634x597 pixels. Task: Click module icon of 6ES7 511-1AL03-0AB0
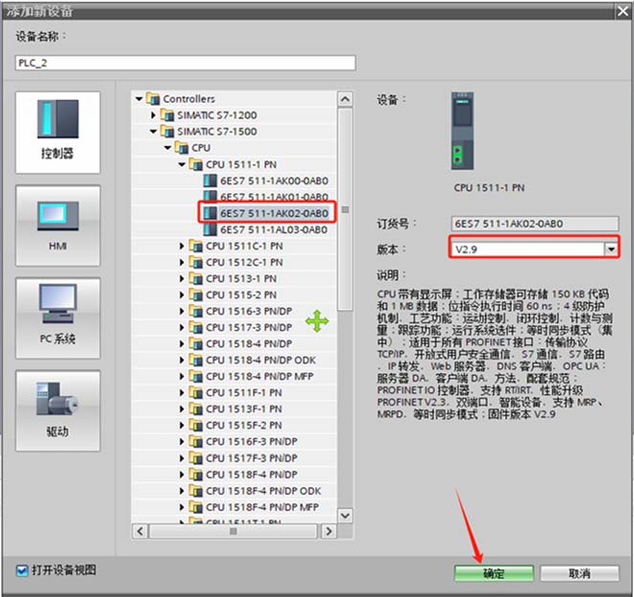210,229
